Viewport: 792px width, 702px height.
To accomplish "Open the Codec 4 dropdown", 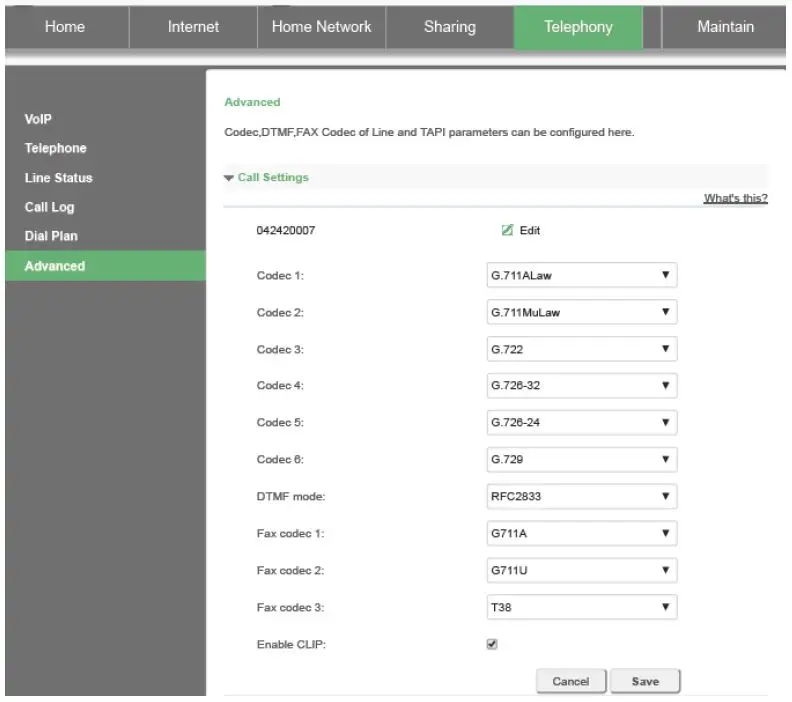I will click(580, 385).
